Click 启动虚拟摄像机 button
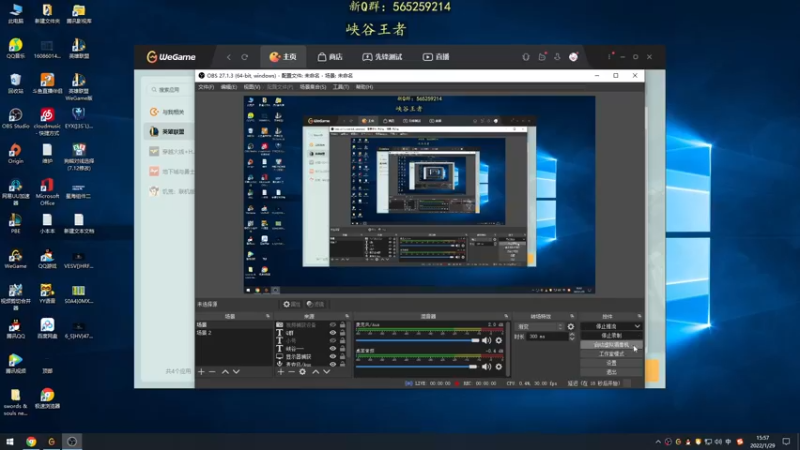The height and width of the screenshot is (450, 800). point(611,345)
